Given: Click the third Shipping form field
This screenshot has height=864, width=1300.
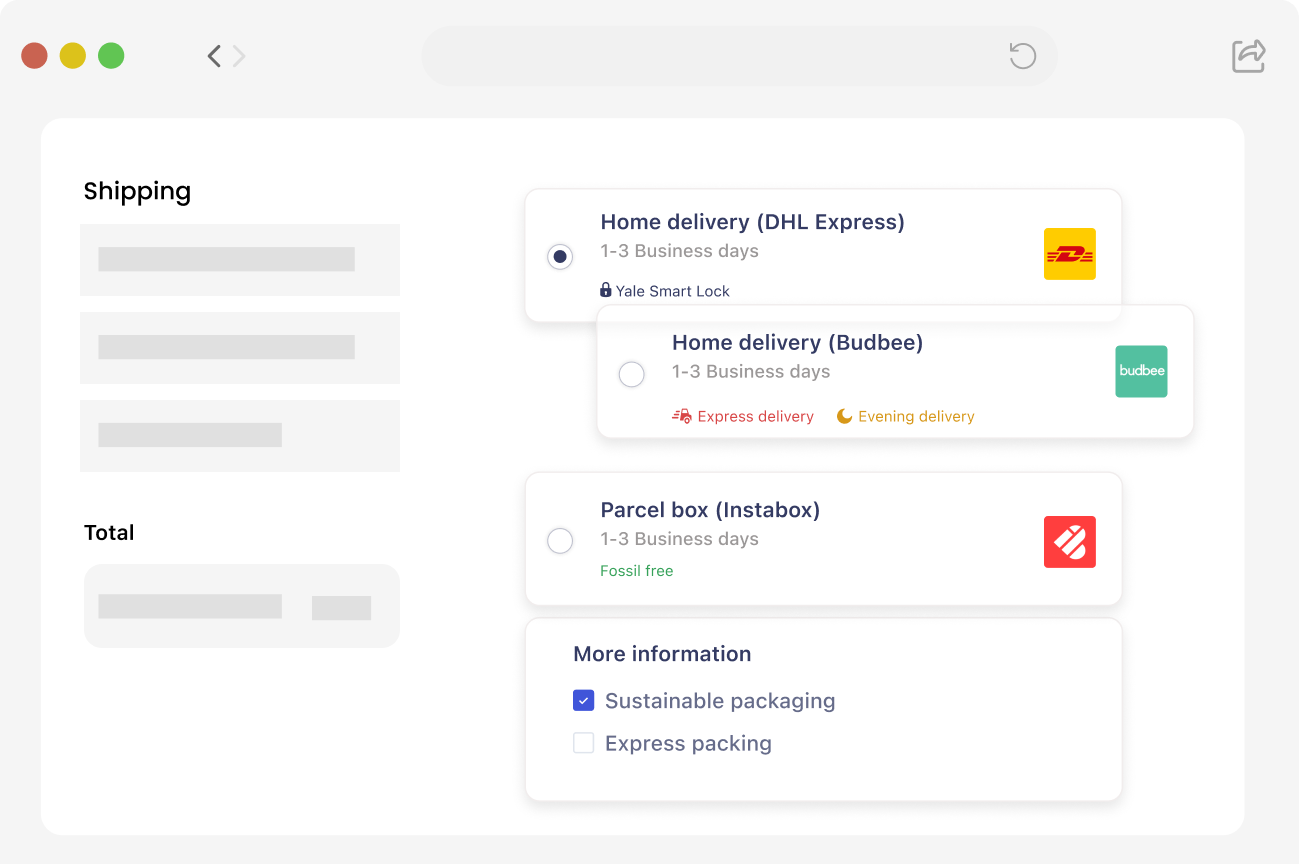Looking at the screenshot, I should [x=240, y=436].
